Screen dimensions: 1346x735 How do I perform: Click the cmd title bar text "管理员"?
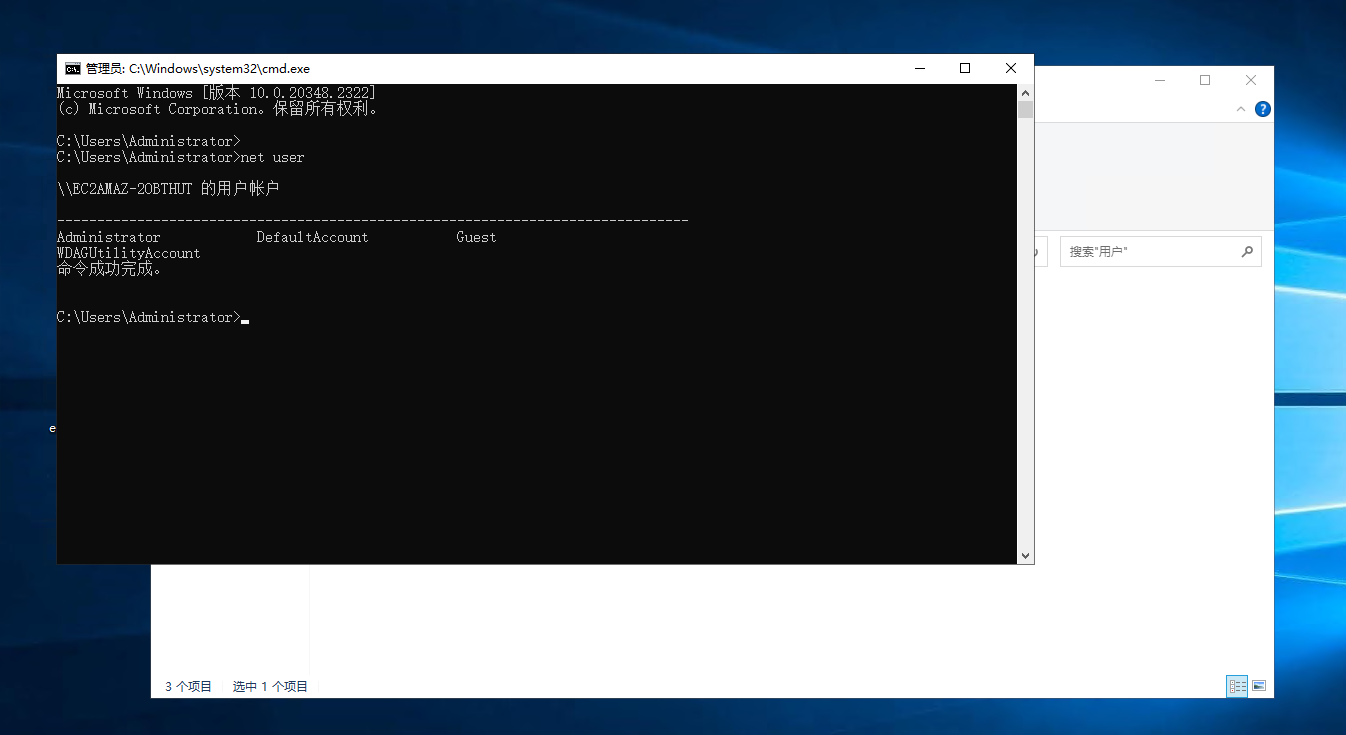(104, 69)
